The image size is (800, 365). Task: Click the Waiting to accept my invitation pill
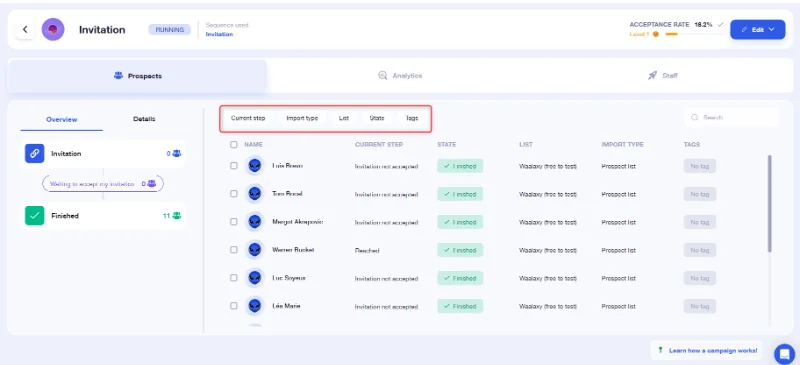pyautogui.click(x=103, y=184)
